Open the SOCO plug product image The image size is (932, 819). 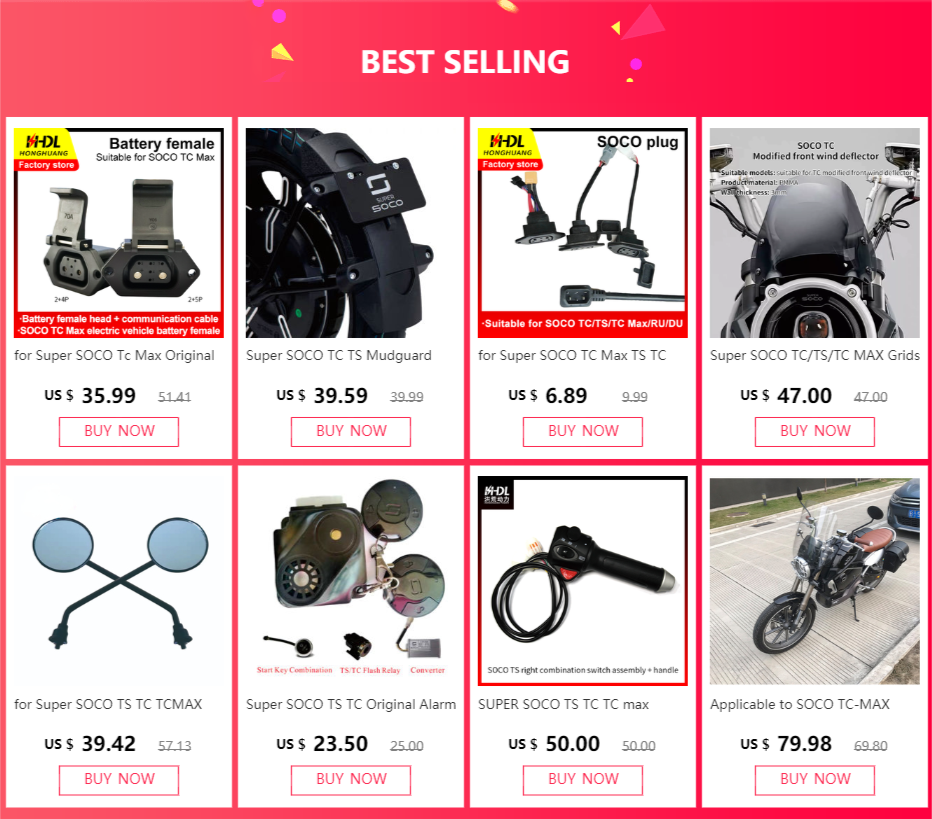582,233
